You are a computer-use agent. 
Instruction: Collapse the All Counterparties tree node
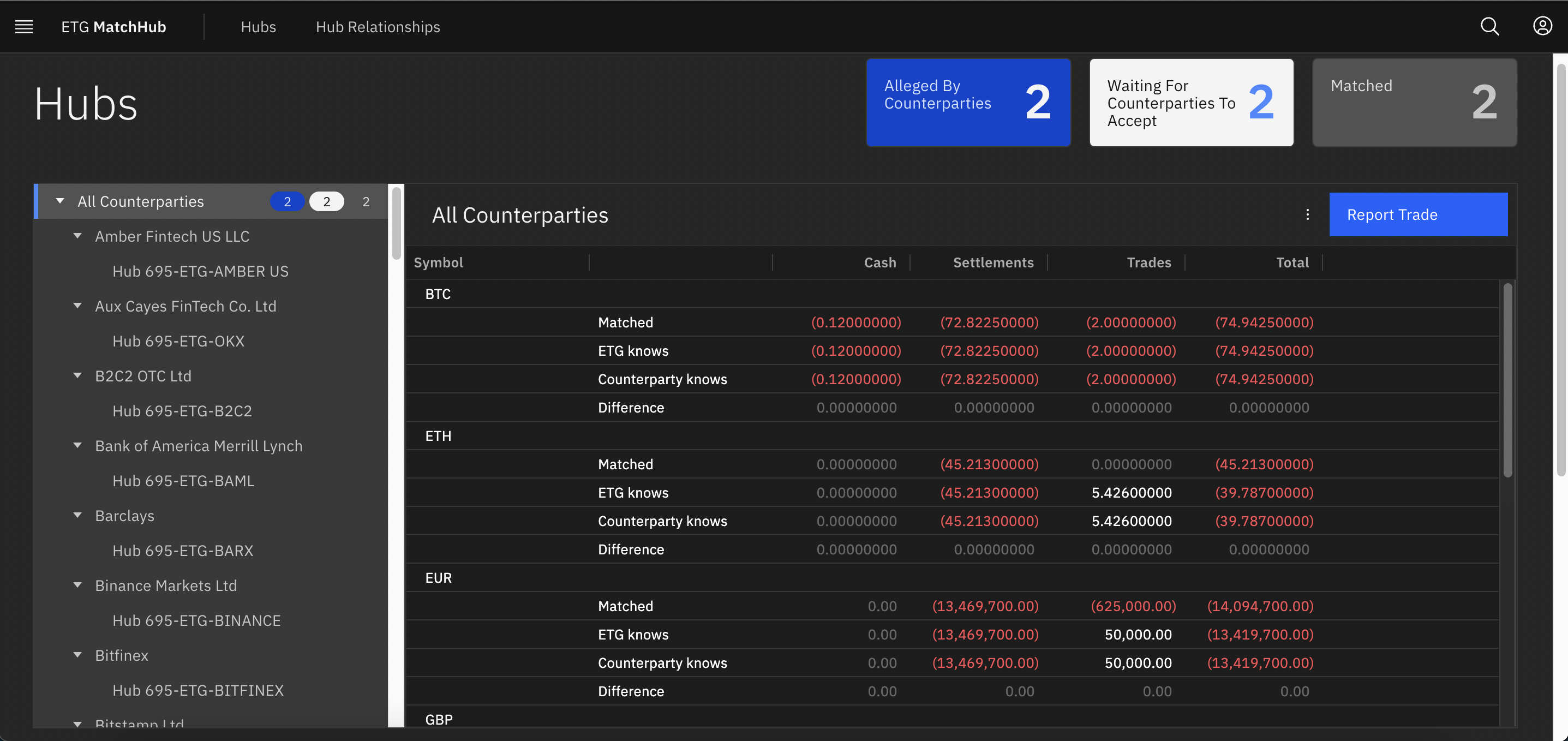coord(59,201)
